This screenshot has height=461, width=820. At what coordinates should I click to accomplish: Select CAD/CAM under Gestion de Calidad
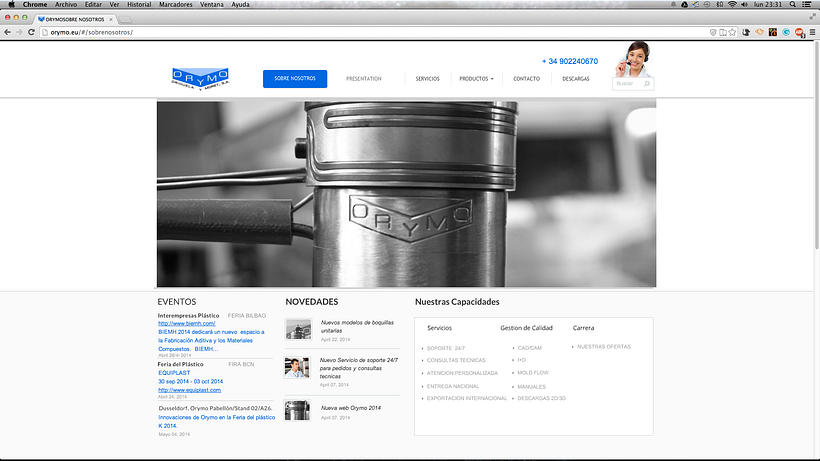coord(529,348)
